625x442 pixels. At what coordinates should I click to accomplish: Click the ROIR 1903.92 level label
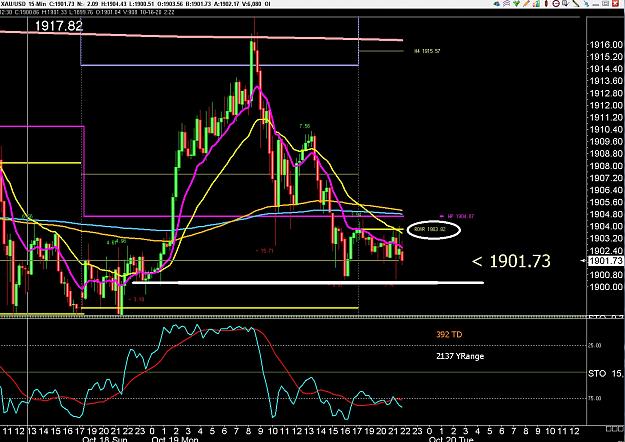click(429, 229)
